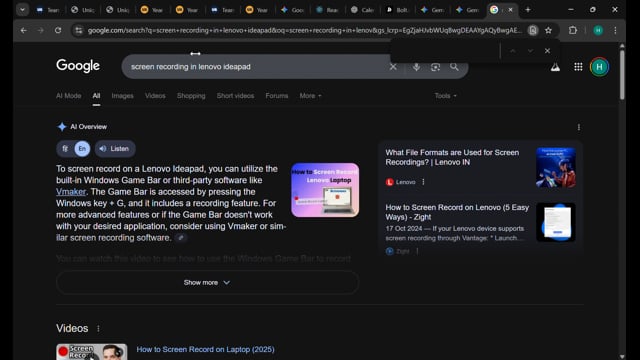Screen dimensions: 640x360
Task: Select the Forums search tab
Action: (277, 96)
